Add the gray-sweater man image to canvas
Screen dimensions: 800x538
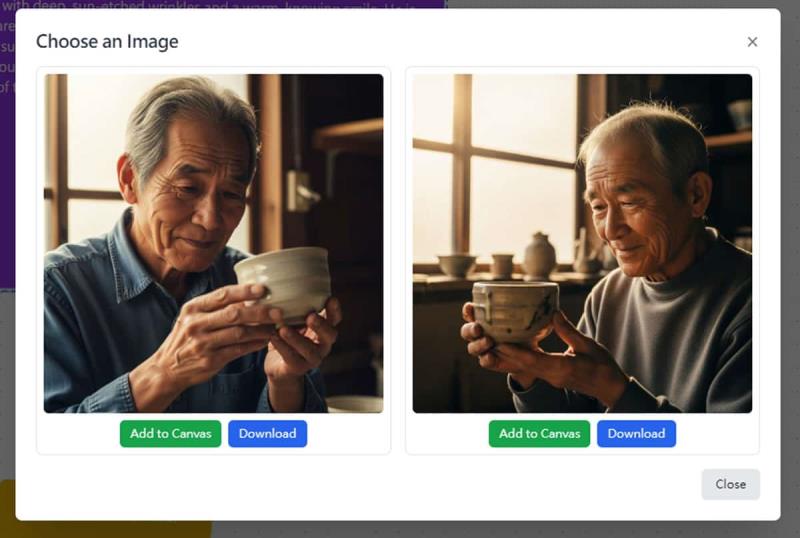pos(539,433)
